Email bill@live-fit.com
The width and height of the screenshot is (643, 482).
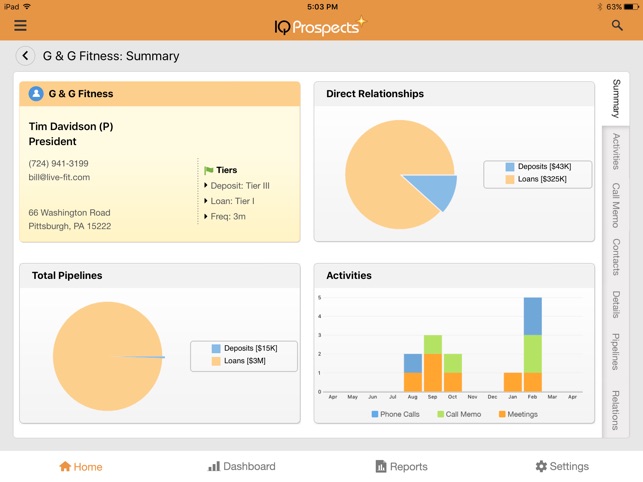tap(59, 177)
